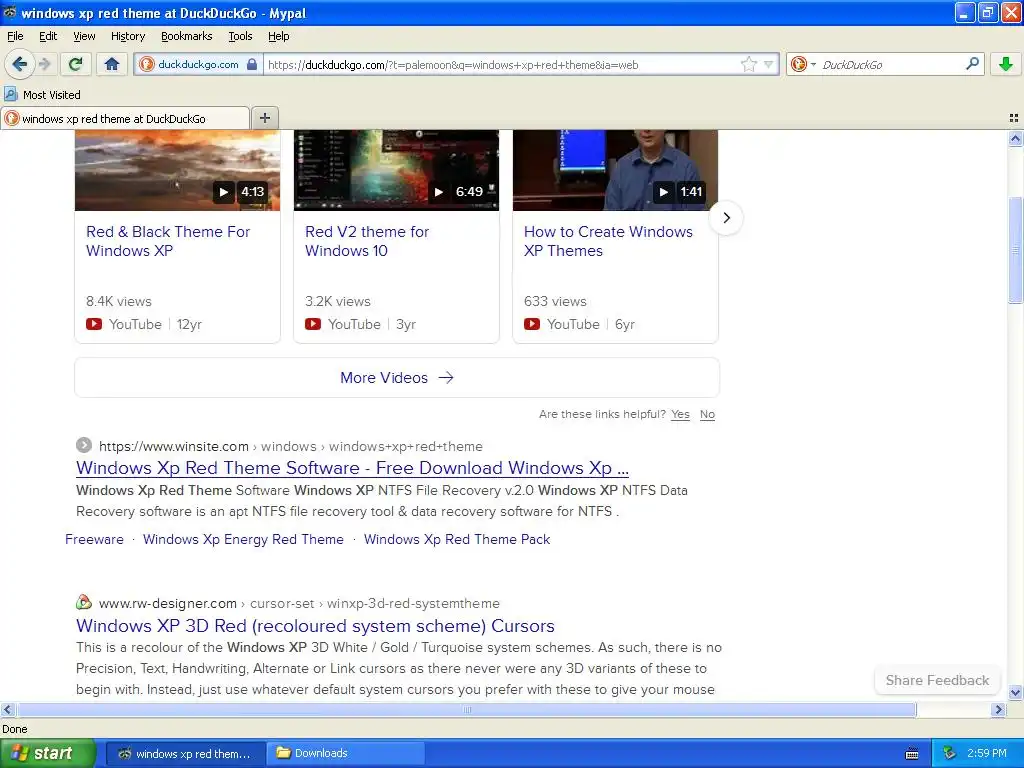Open the www.rw-designer.com URL breadcrumb
This screenshot has height=768, width=1024.
tap(299, 603)
